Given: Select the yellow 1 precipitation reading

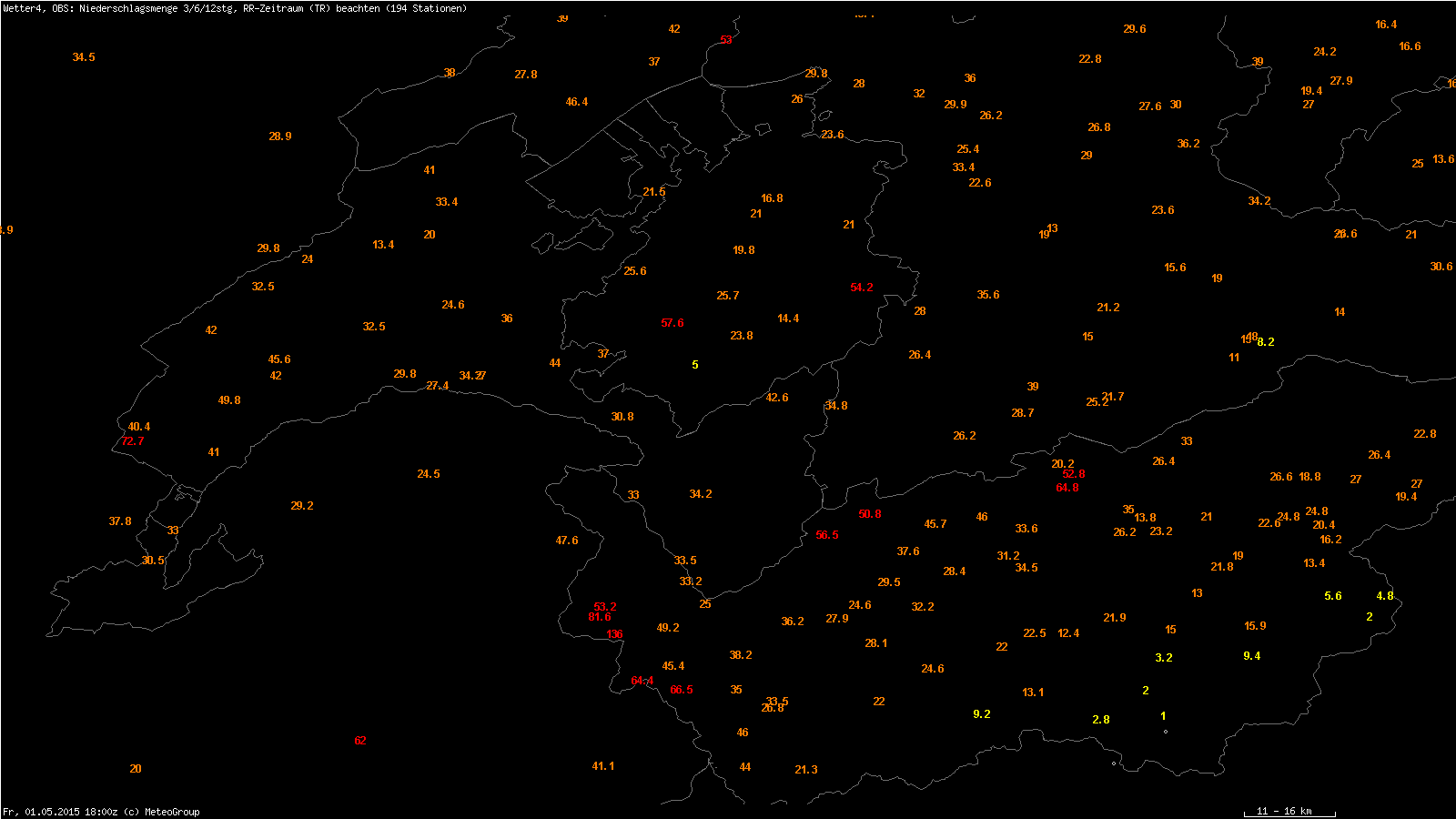Looking at the screenshot, I should coord(1163,716).
